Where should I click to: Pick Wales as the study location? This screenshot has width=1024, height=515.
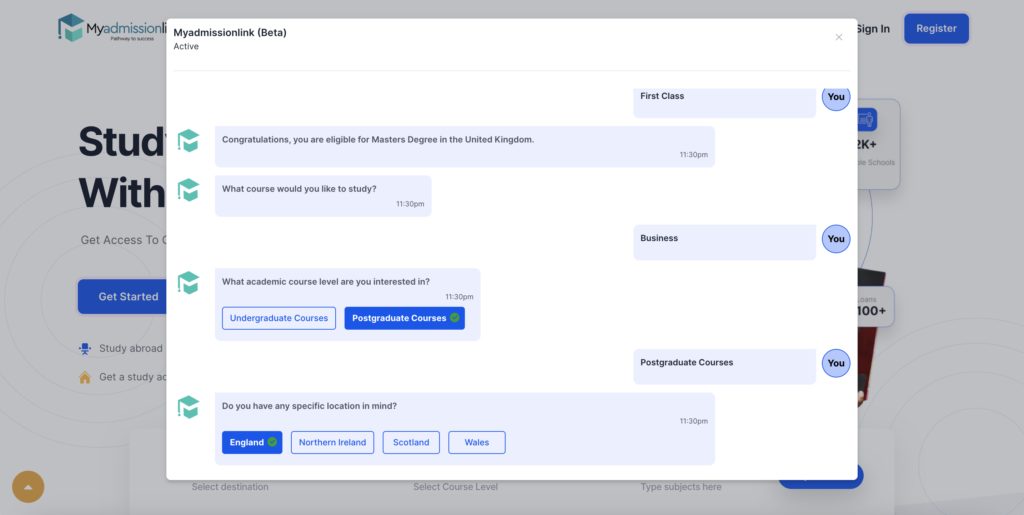click(477, 442)
